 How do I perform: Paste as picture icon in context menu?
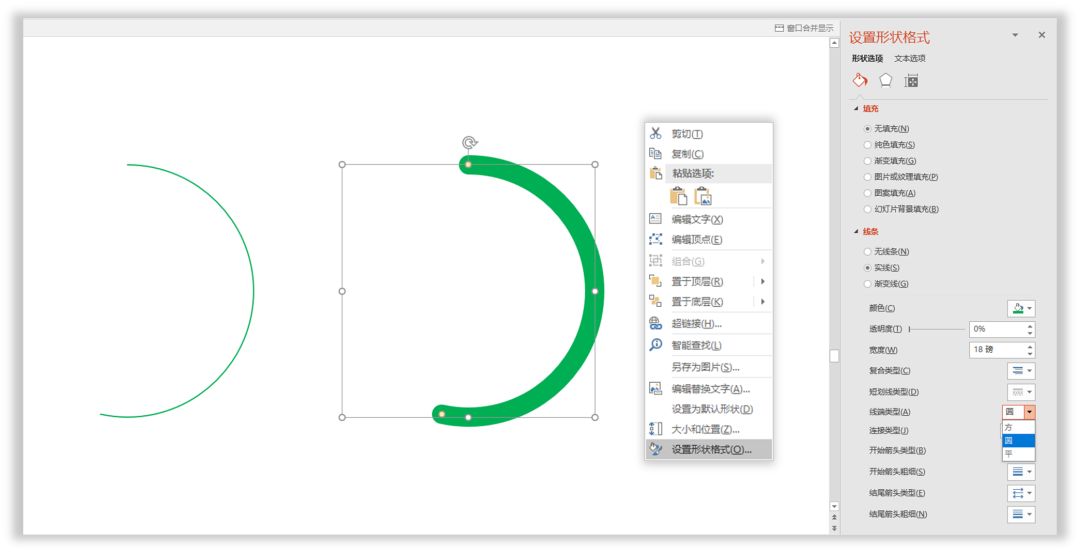(703, 196)
